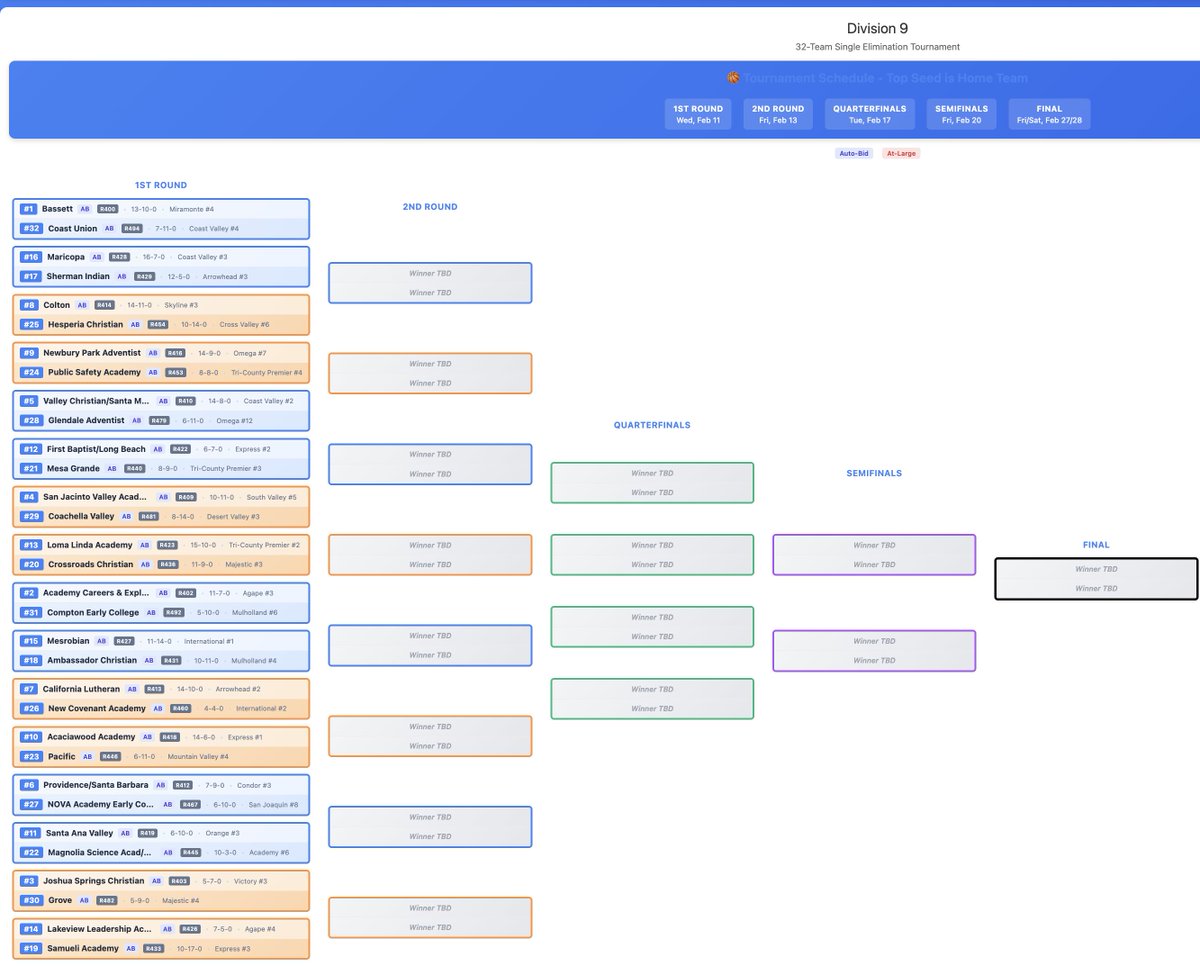Click the R426 badge for Lakeview Leadership

point(191,929)
